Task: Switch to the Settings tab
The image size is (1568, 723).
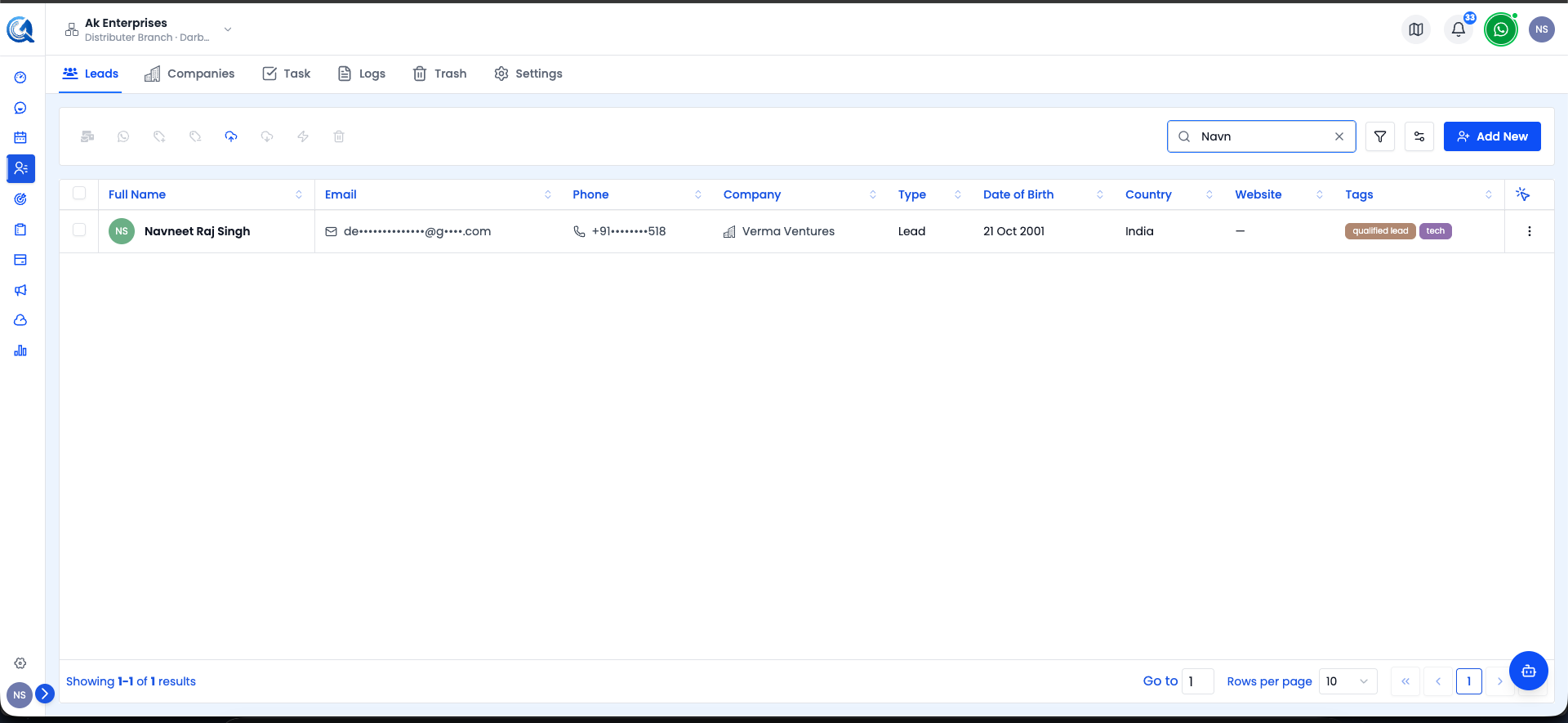Action: click(528, 74)
